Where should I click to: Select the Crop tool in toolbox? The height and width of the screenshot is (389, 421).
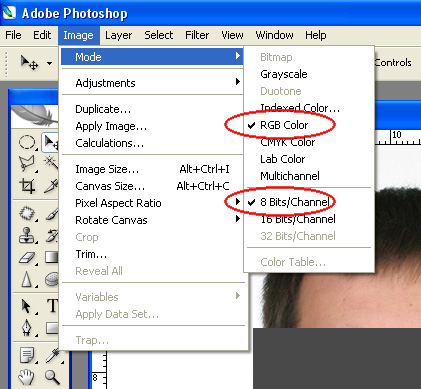pos(27,185)
